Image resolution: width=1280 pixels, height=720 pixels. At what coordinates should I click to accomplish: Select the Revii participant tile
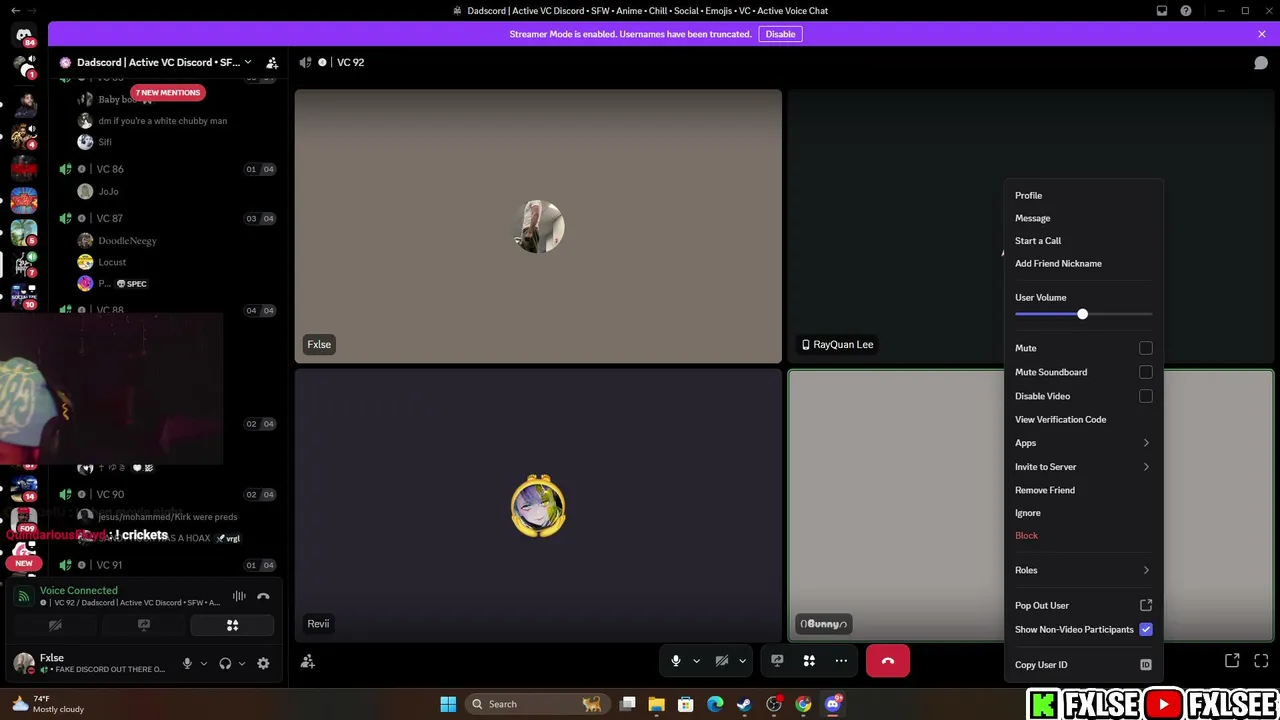(538, 505)
